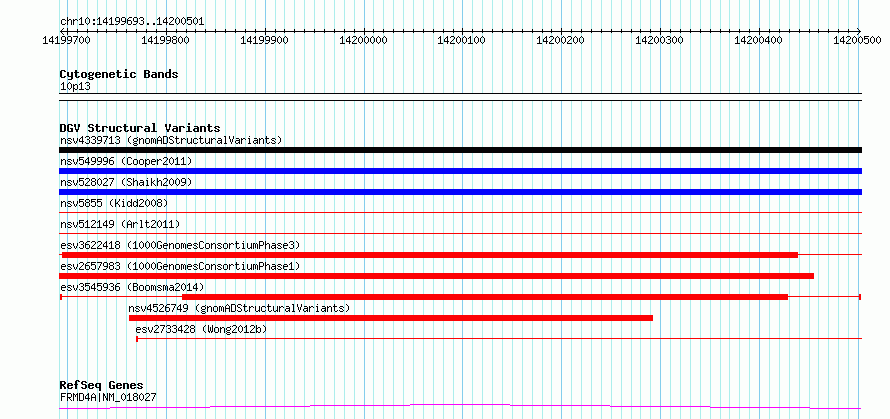890x419 pixels.
Task: Click the 14200400 ruler position label
Action: [758, 40]
